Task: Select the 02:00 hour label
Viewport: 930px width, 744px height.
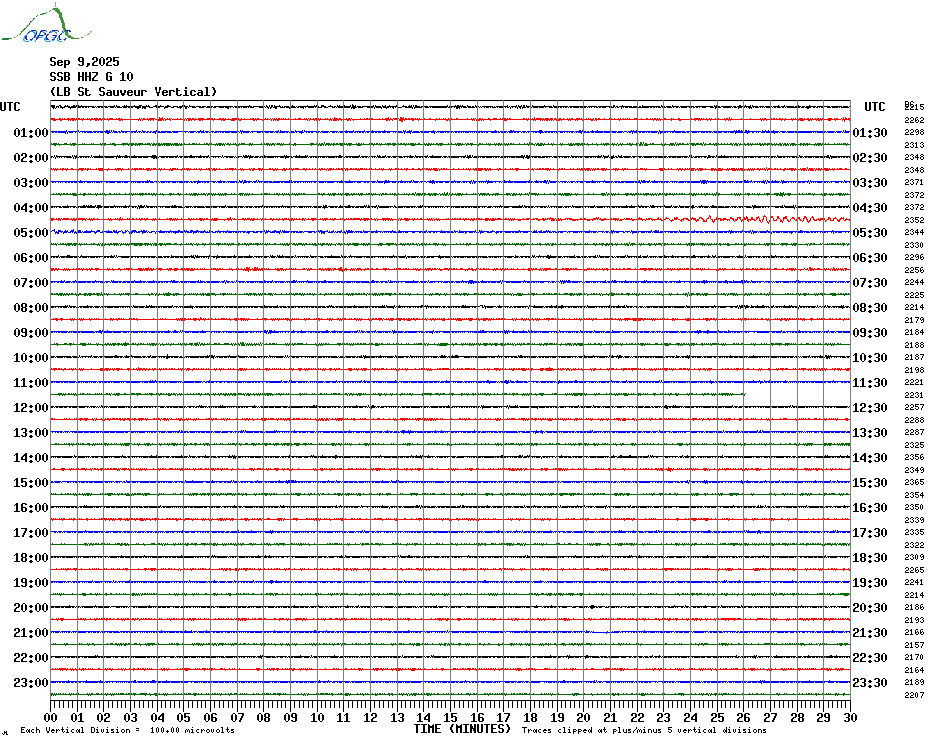Action: pos(31,157)
